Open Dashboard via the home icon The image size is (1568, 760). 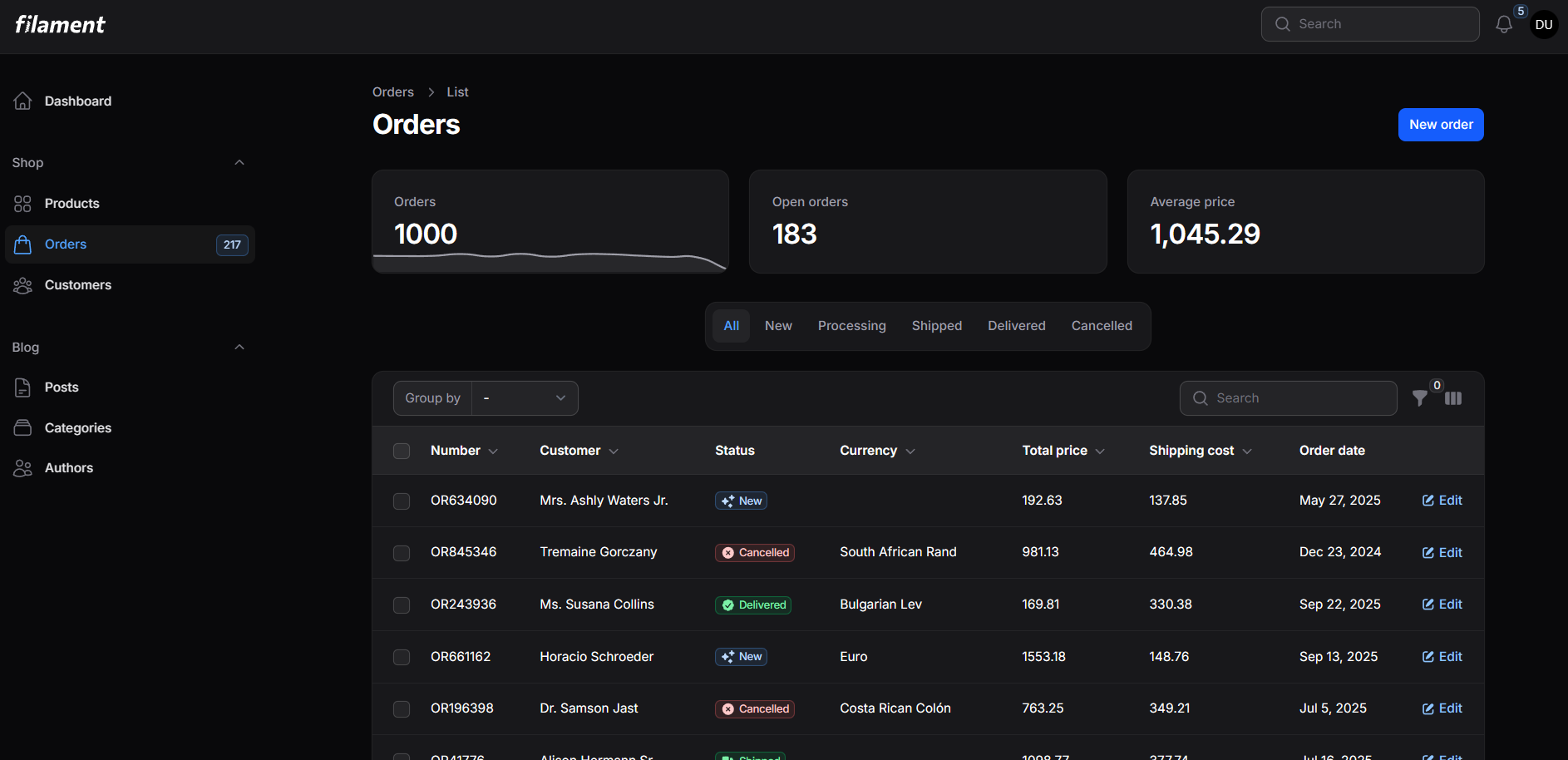(x=22, y=101)
